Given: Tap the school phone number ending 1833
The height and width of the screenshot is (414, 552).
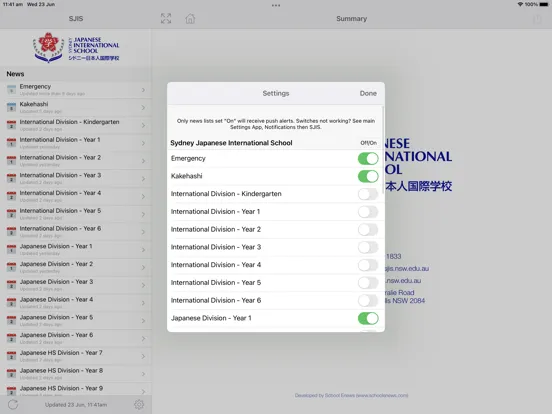Looking at the screenshot, I should [x=393, y=256].
